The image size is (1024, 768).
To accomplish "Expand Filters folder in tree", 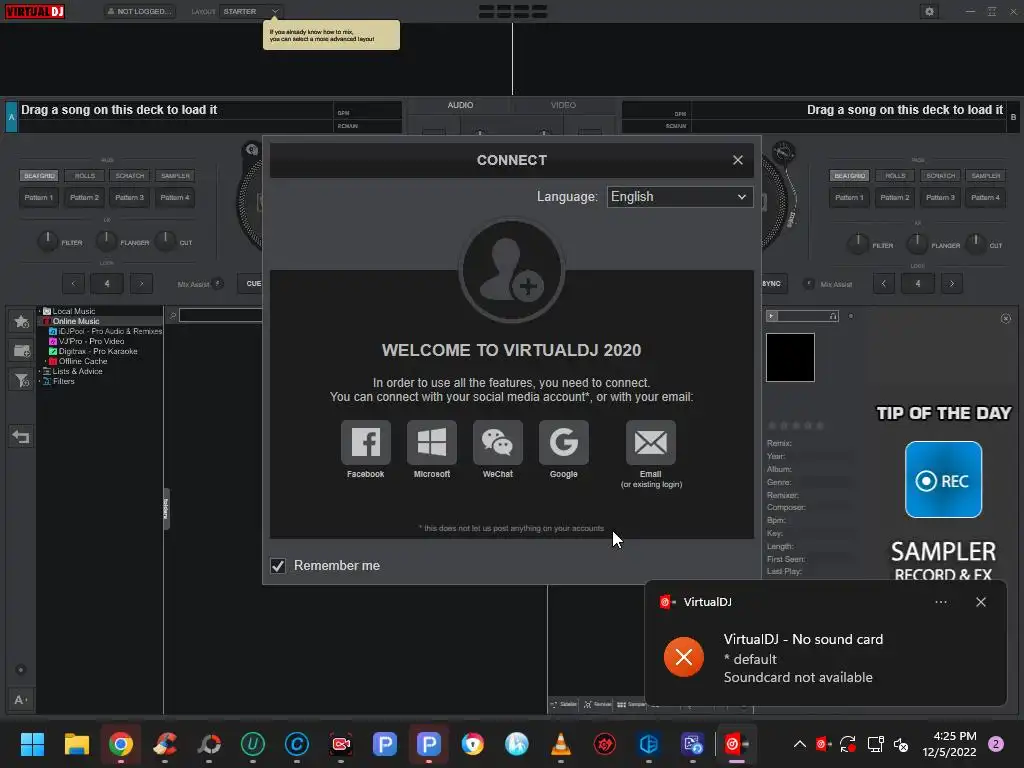I will pos(39,381).
